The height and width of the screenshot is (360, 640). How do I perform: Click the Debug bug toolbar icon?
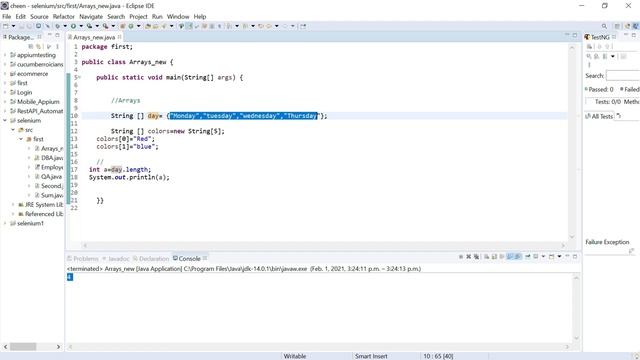point(58,26)
